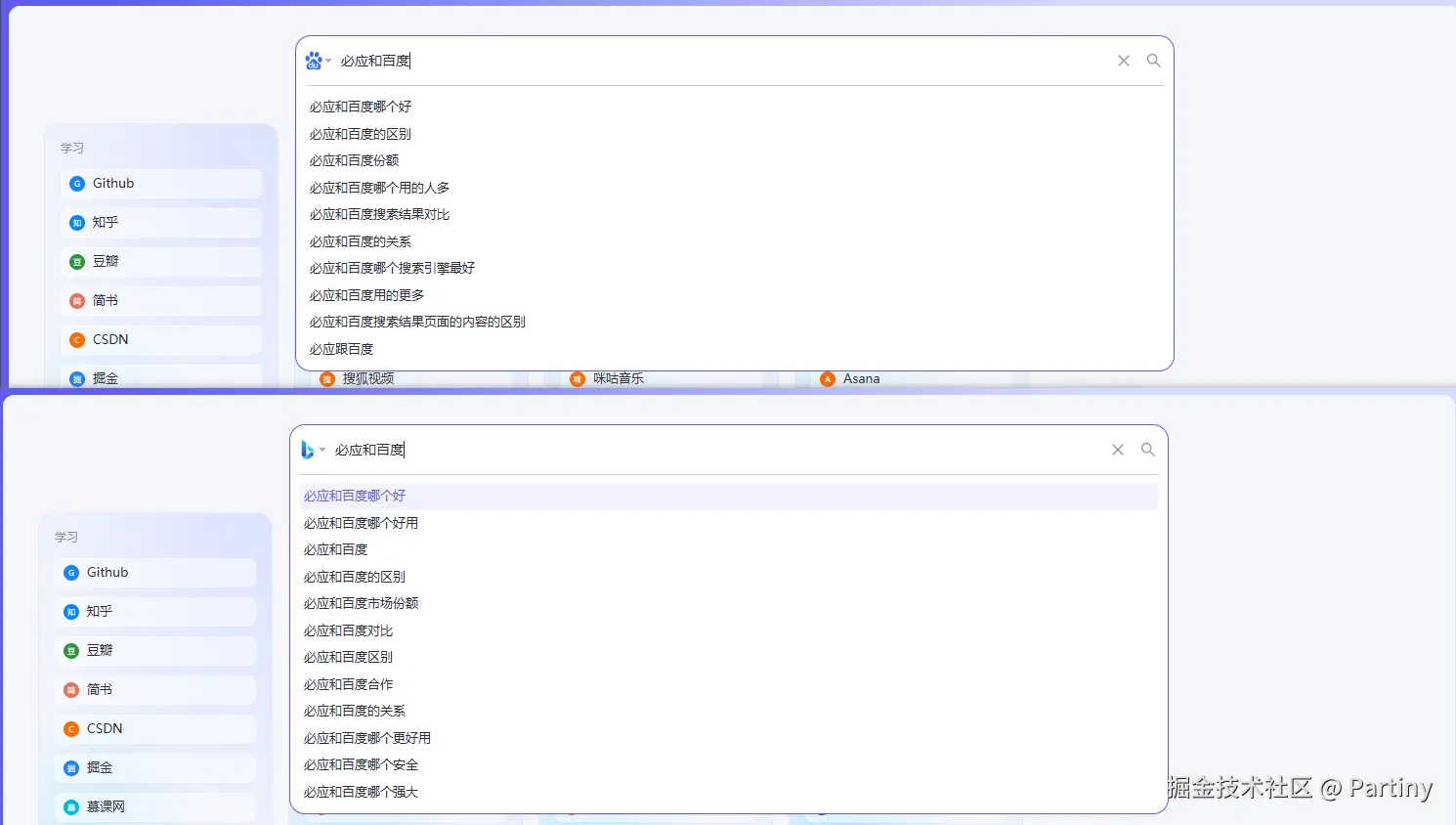Open 豆瓣 link in bottom sidebar
This screenshot has height=825, width=1456.
point(155,651)
